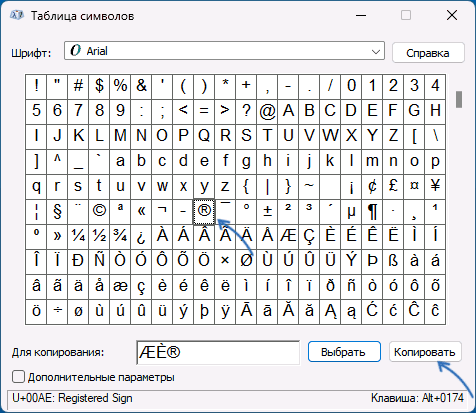This screenshot has width=476, height=413.
Task: Pick the cent ¢ symbol
Action: point(372,187)
